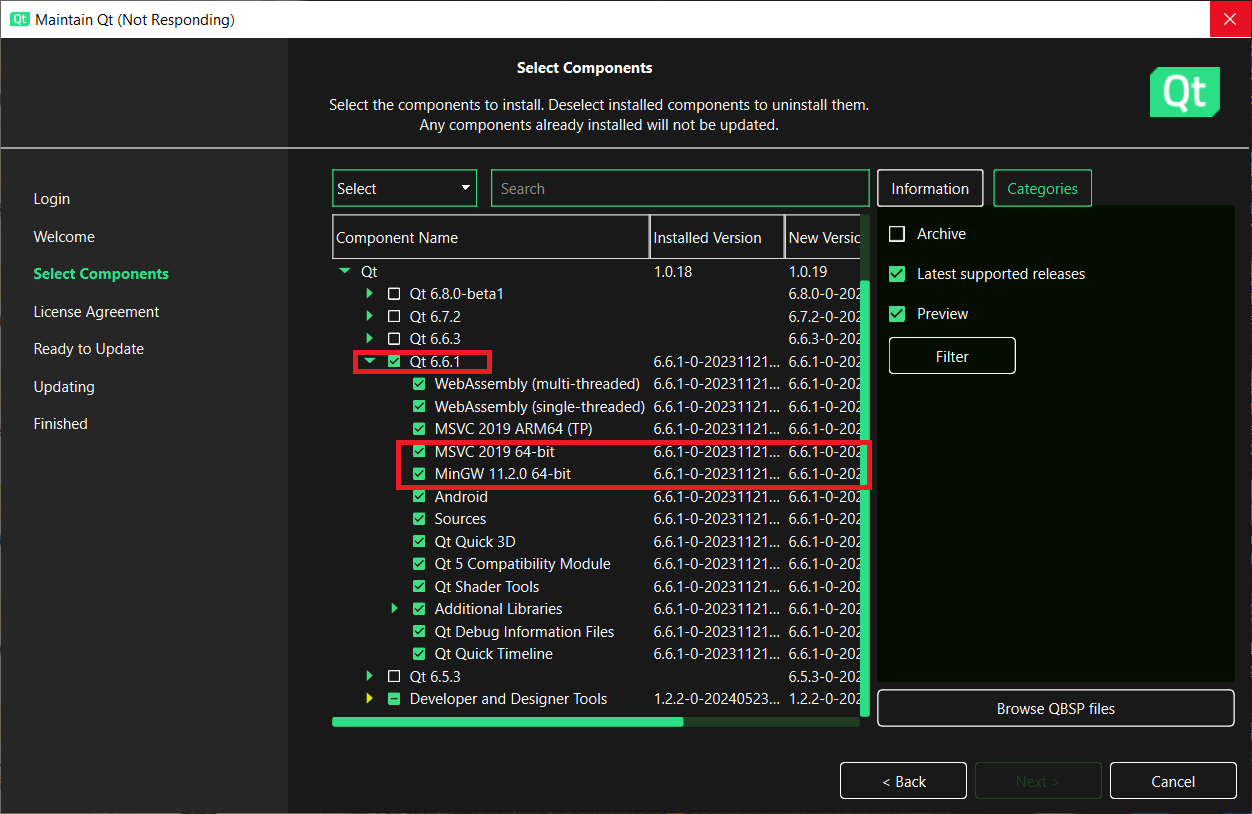The image size is (1252, 814).
Task: Expand the Qt 6.8.0-beta1 node
Action: point(370,294)
